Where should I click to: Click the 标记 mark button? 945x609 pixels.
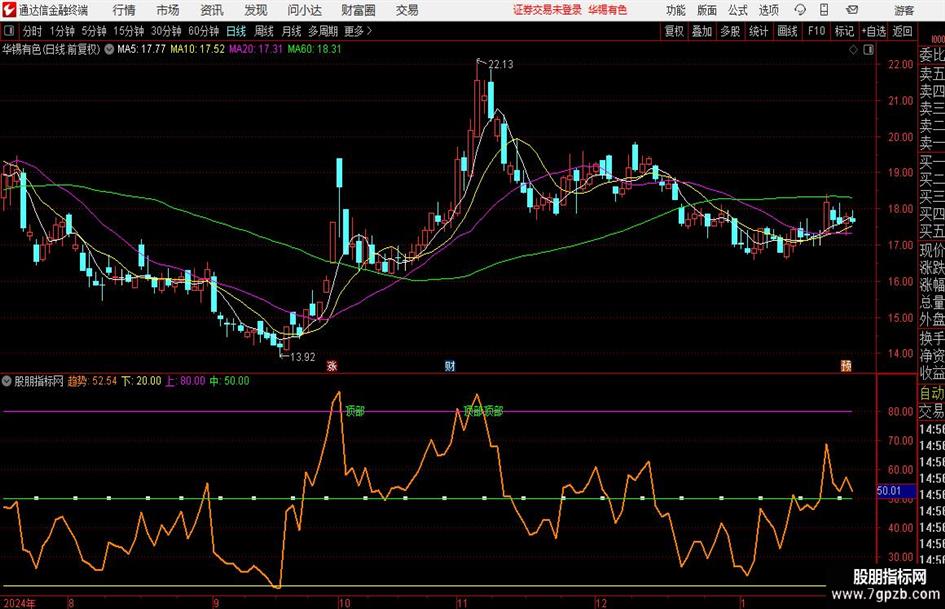click(844, 31)
